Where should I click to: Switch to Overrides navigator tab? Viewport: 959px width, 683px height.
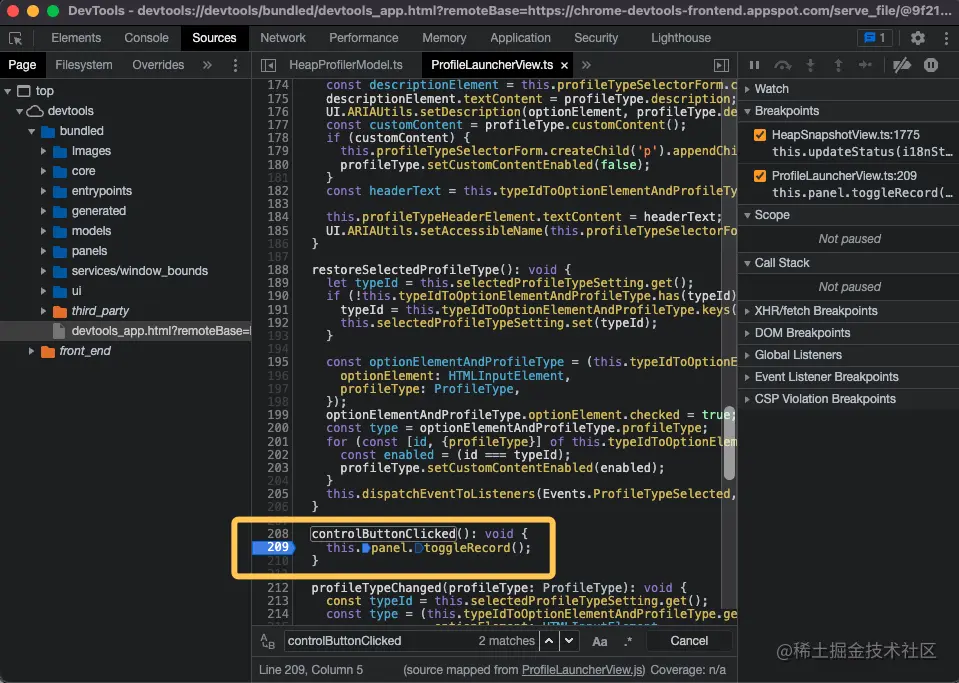coord(158,65)
